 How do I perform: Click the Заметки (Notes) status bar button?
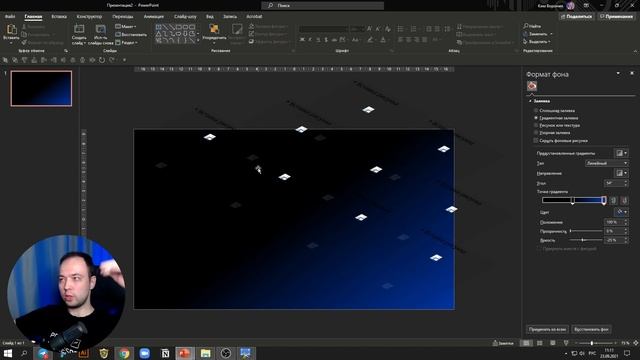(x=503, y=343)
